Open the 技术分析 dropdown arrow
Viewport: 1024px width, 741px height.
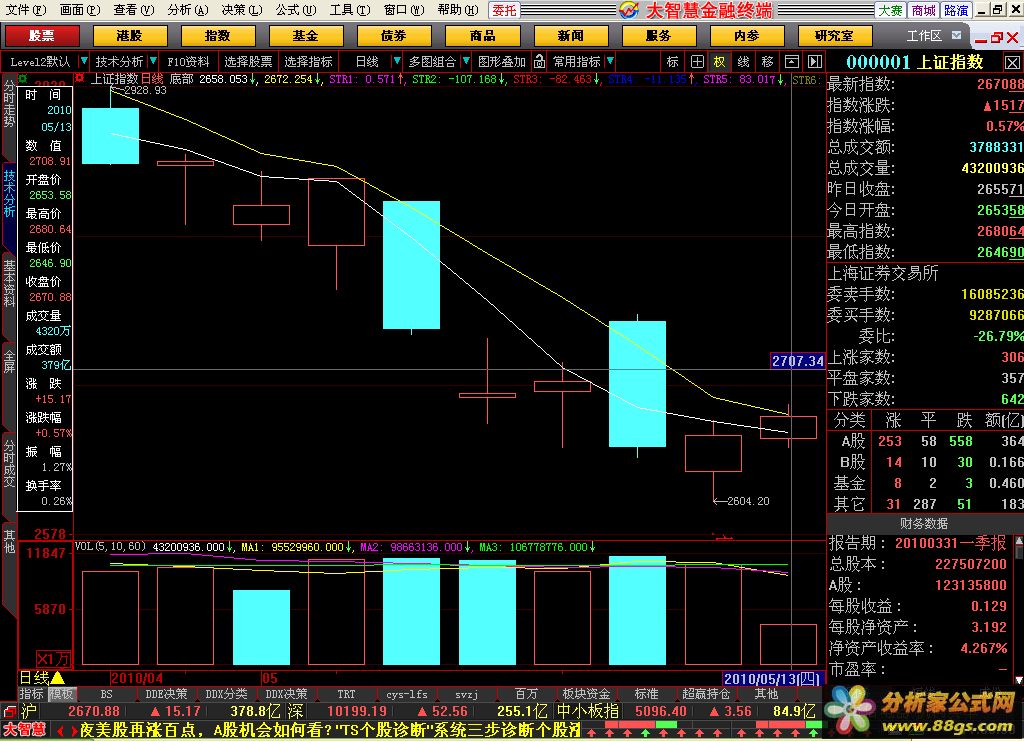click(153, 61)
